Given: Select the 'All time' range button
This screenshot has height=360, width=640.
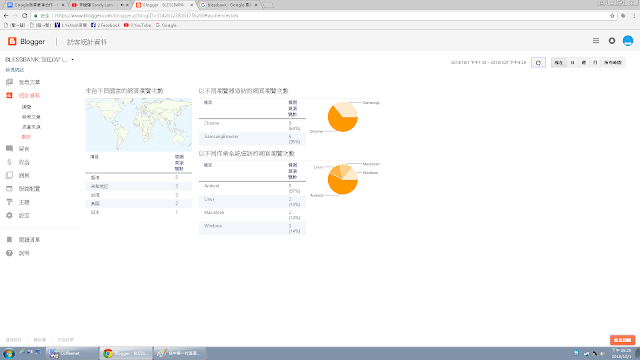Looking at the screenshot, I should (613, 62).
